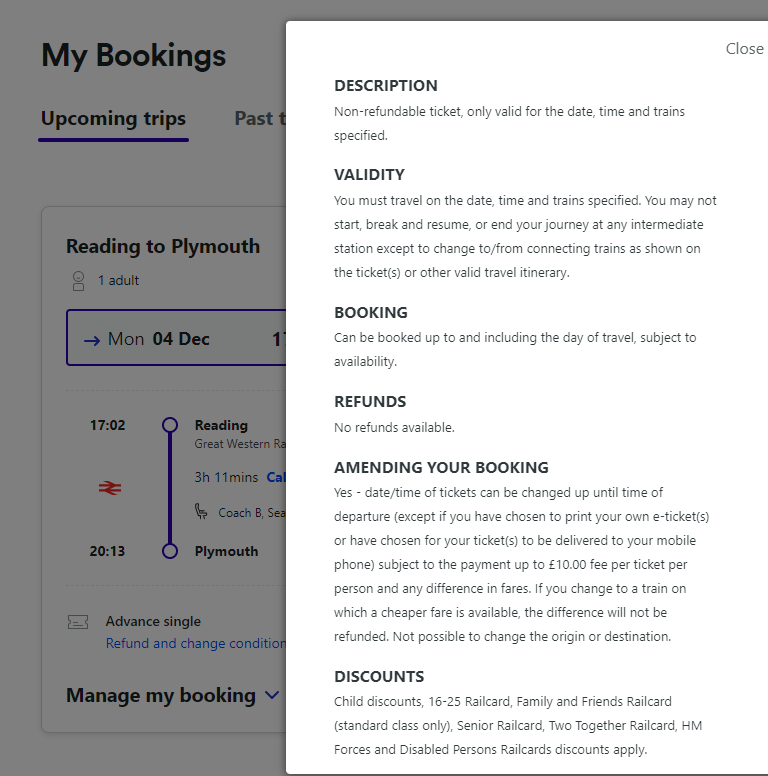Select the Mon 04 Dec journey box
This screenshot has width=768, height=776.
pyautogui.click(x=176, y=339)
